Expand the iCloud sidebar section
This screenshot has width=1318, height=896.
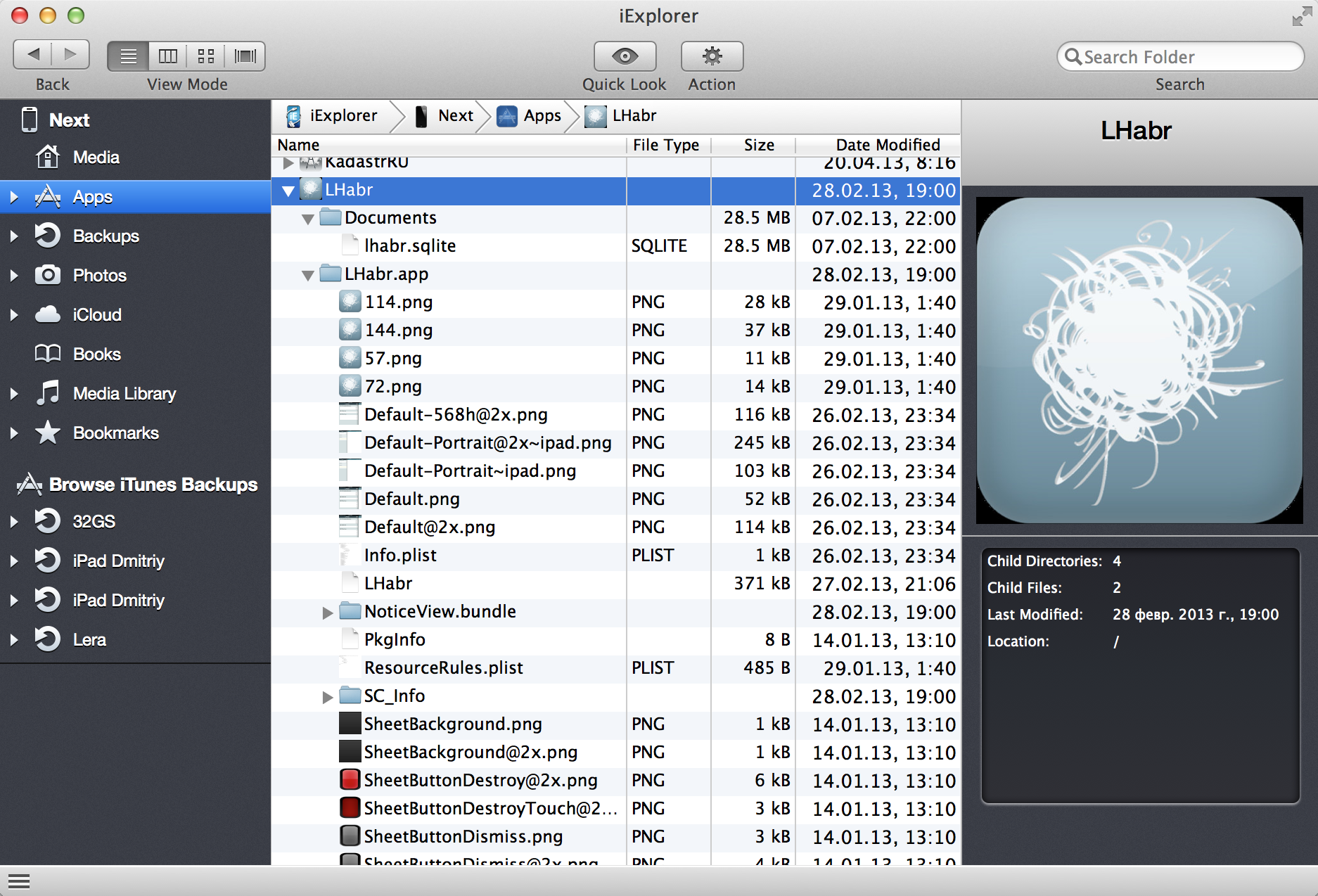point(13,315)
